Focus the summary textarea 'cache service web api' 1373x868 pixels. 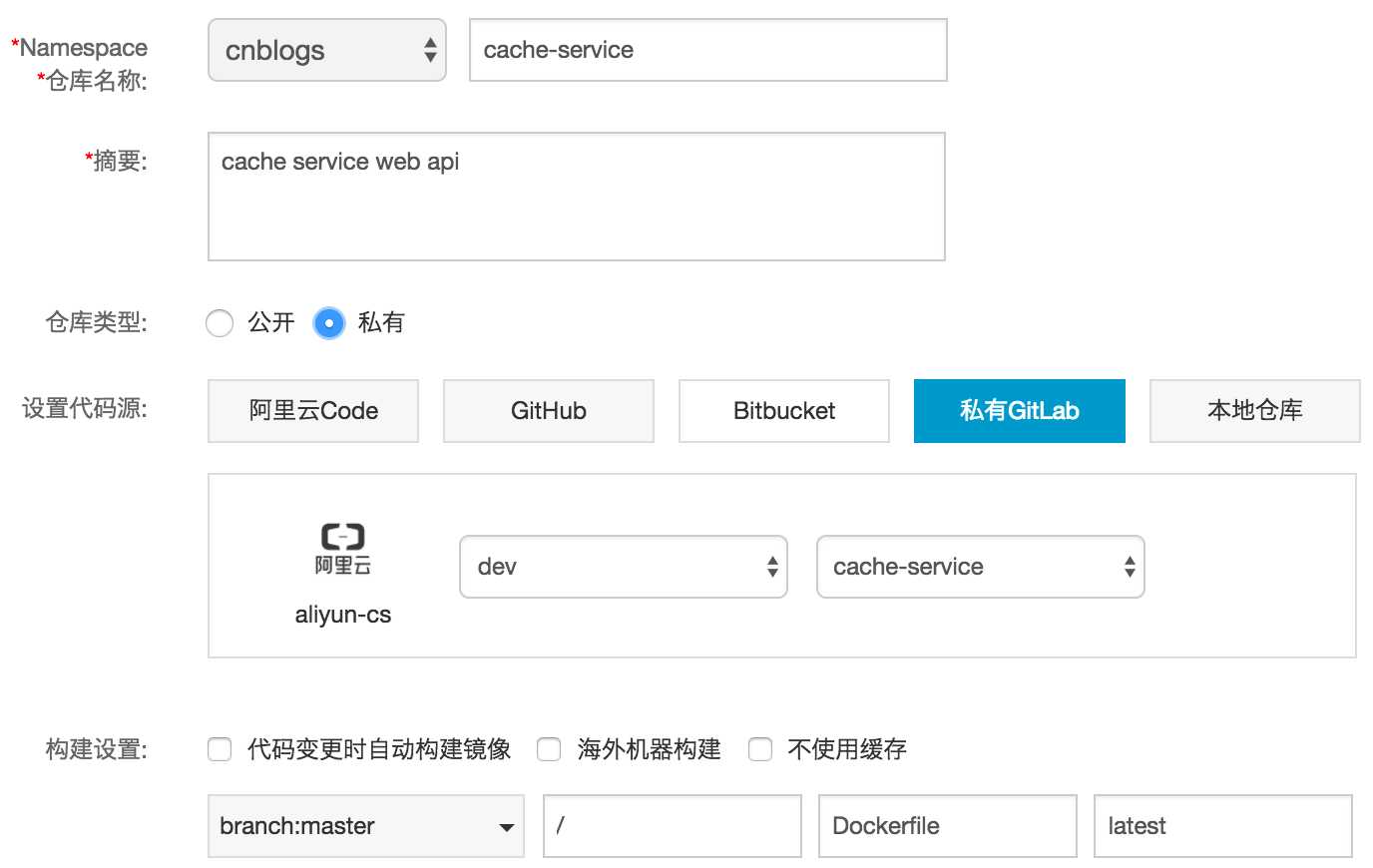coord(576,197)
